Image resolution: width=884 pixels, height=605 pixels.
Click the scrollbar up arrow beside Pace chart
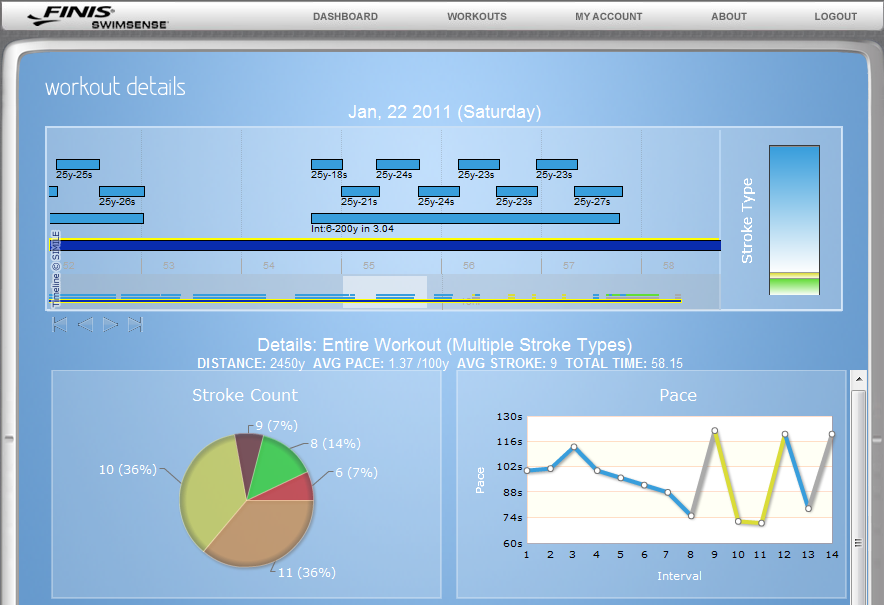[859, 379]
